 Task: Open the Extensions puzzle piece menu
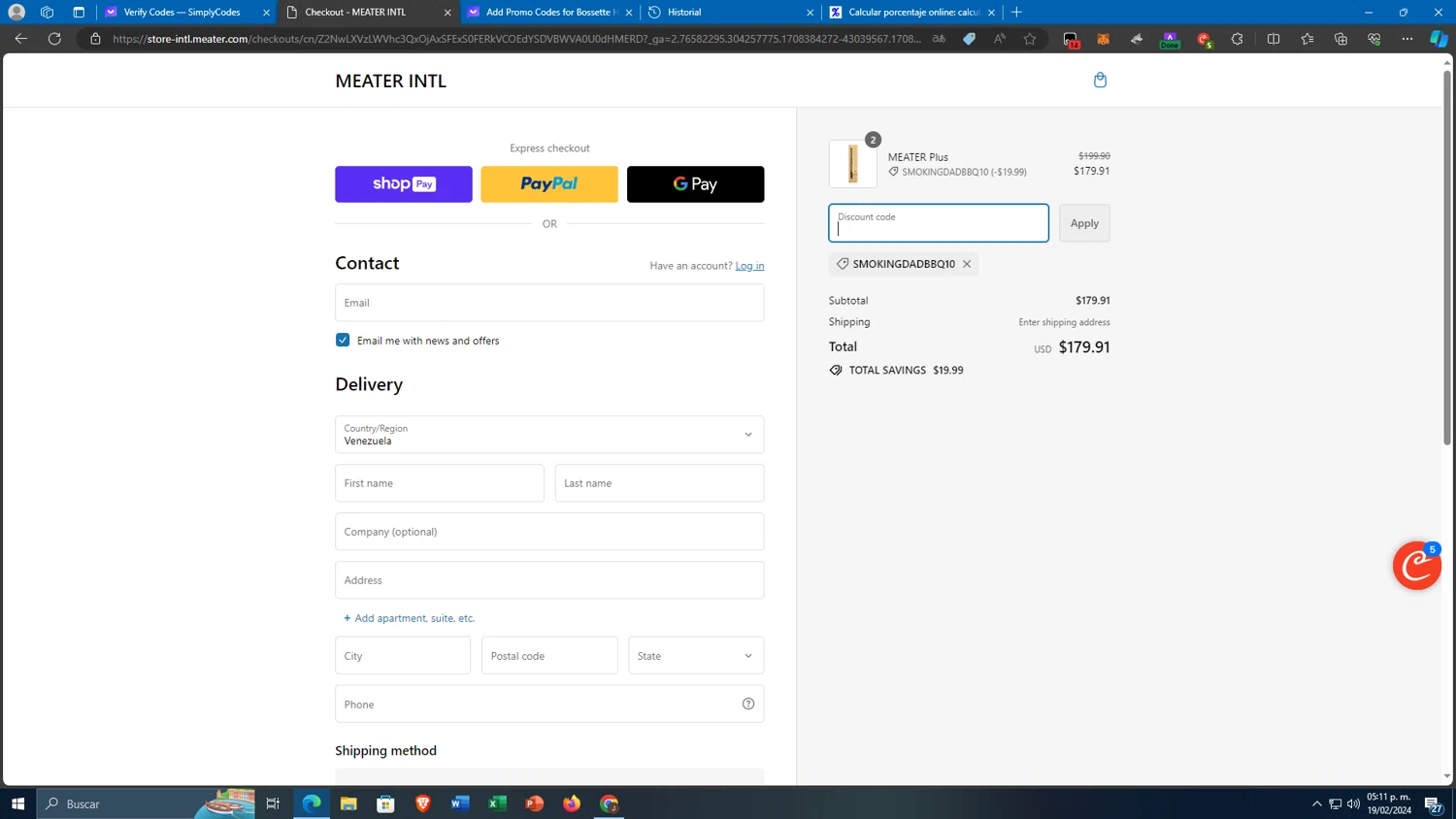1237,39
